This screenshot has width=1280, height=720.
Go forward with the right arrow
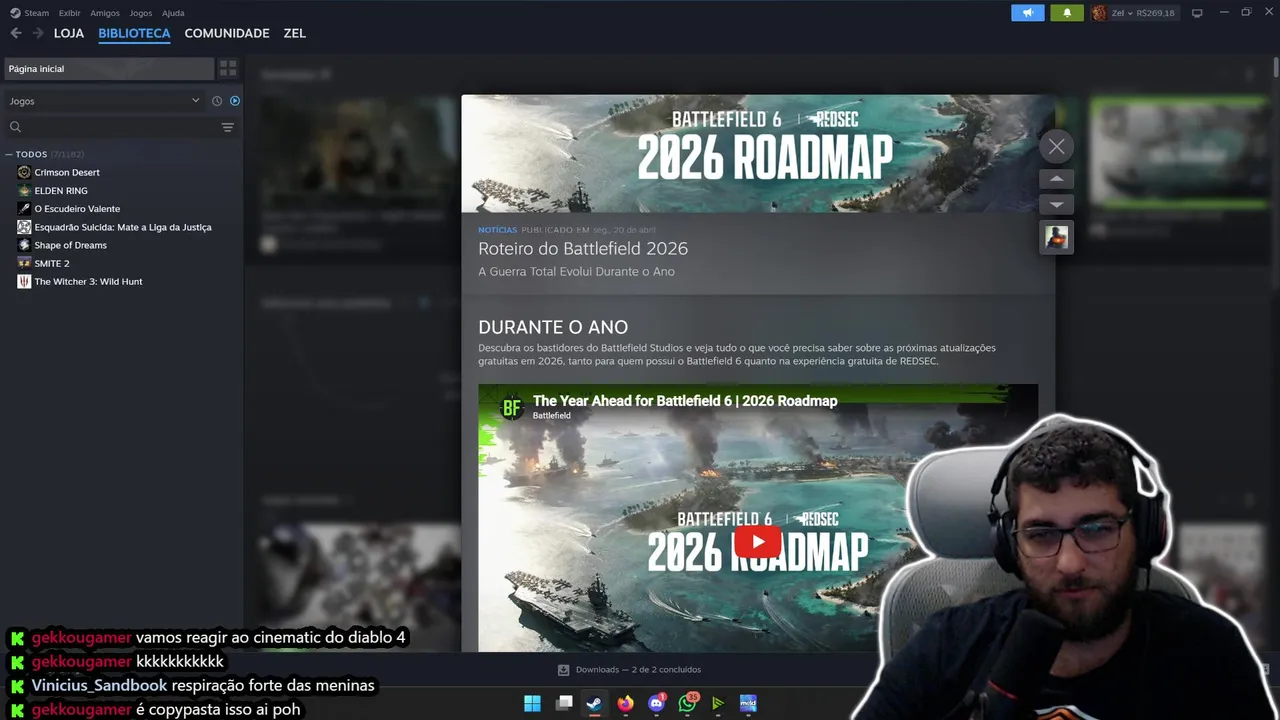pos(38,33)
